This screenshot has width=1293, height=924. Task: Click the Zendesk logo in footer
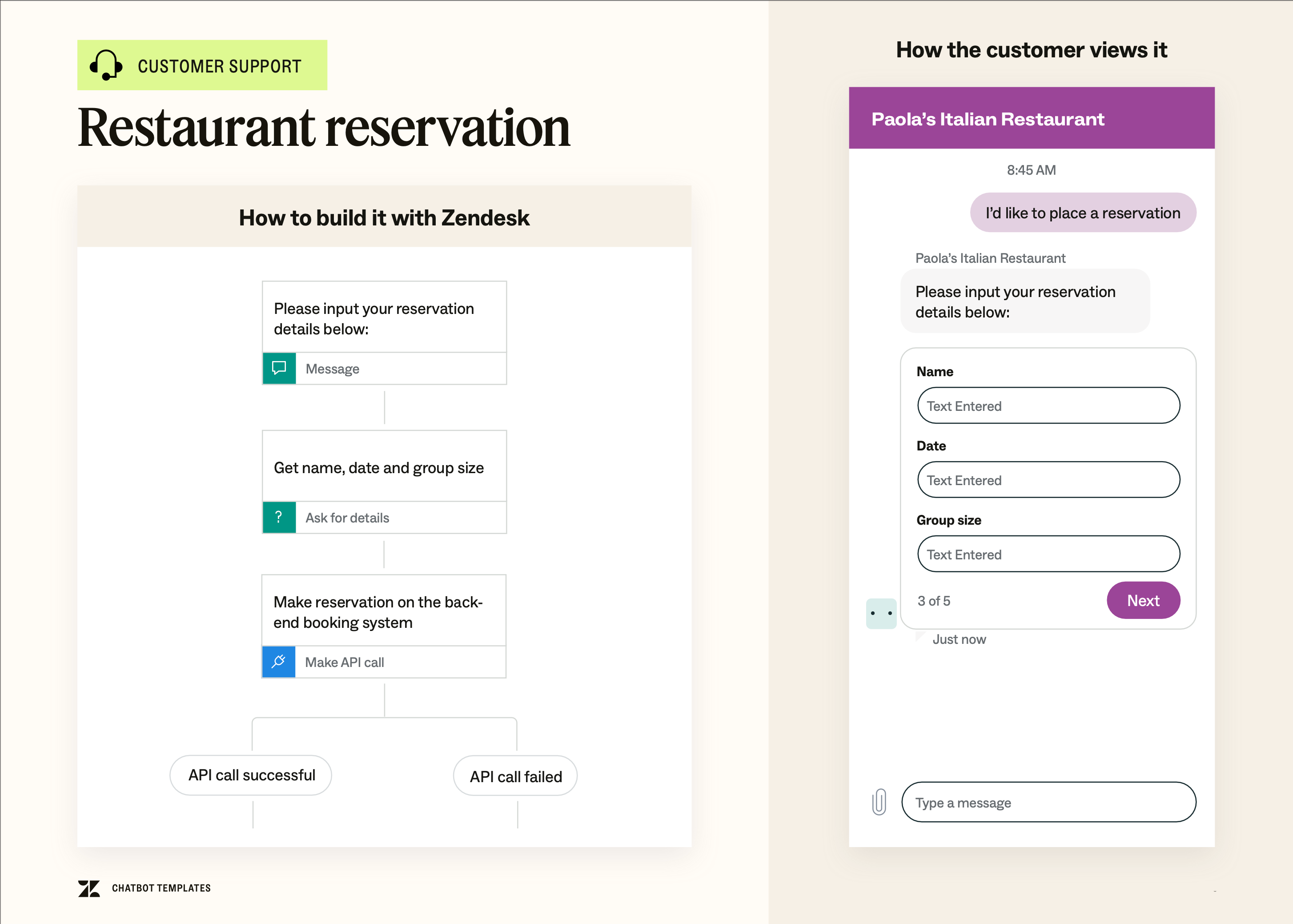pos(89,888)
